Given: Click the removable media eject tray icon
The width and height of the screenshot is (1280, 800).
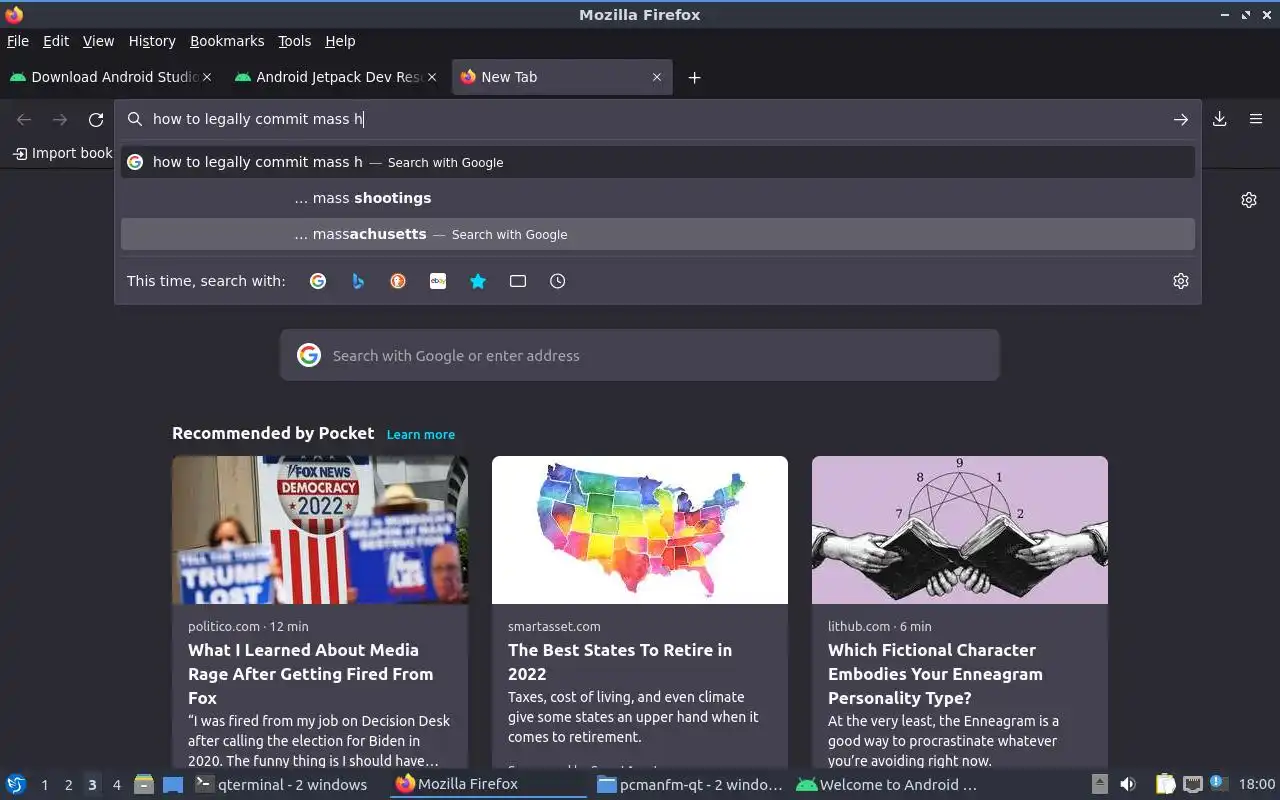Looking at the screenshot, I should pyautogui.click(x=1099, y=785).
